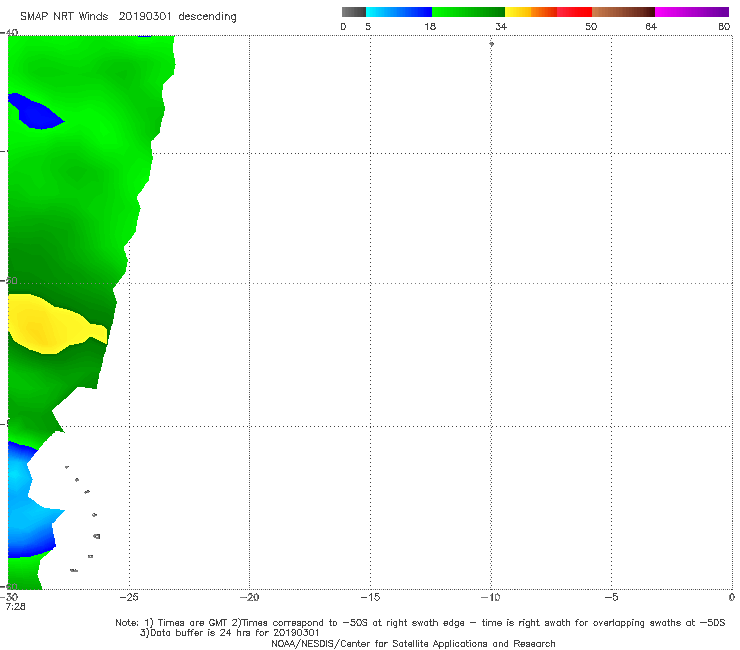Image resolution: width=740 pixels, height=650 pixels.
Task: Select the gray segment of the color bar
Action: pos(354,12)
